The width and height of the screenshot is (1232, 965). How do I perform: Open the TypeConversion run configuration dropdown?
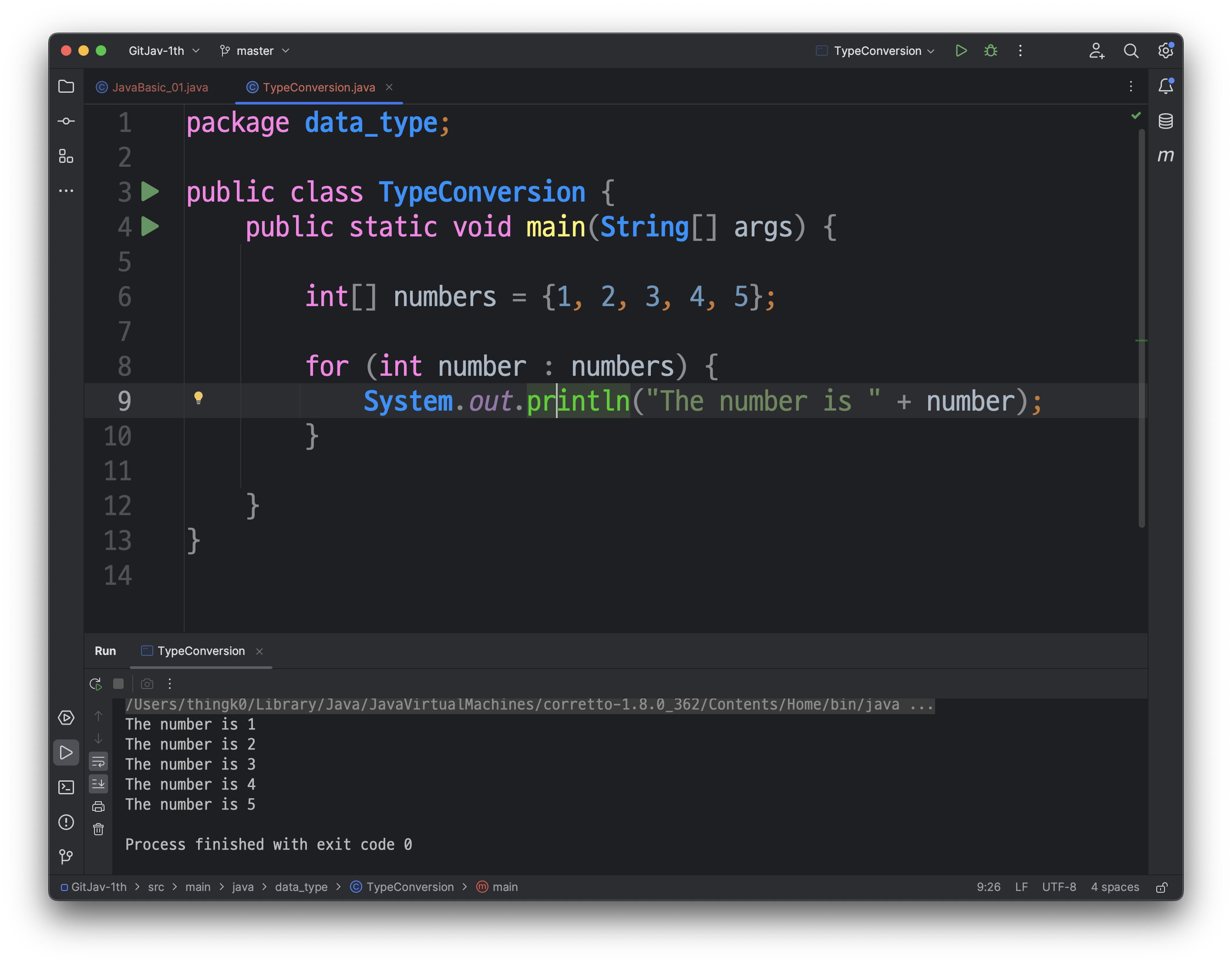point(875,51)
